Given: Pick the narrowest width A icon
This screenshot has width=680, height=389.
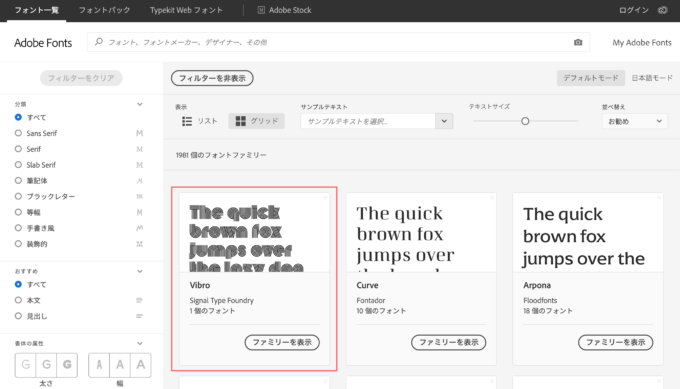Looking at the screenshot, I should (x=99, y=365).
